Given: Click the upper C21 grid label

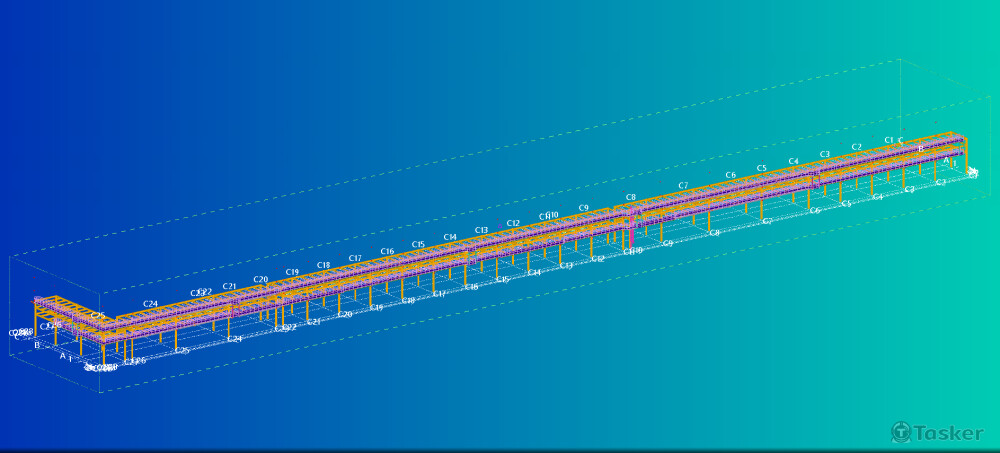Looking at the screenshot, I should 229,287.
